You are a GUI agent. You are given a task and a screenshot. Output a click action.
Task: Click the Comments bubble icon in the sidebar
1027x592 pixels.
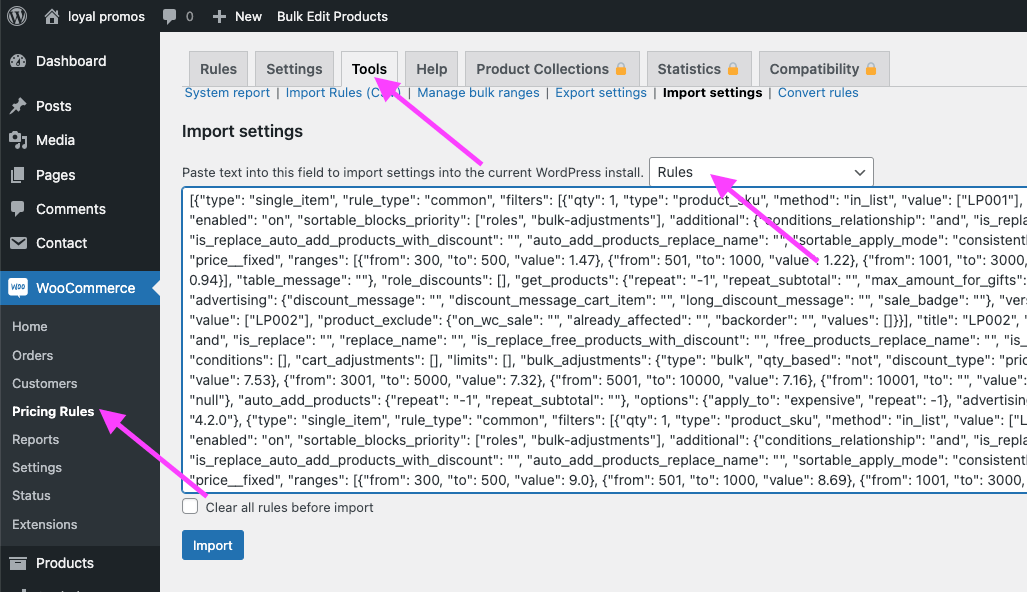(18, 209)
